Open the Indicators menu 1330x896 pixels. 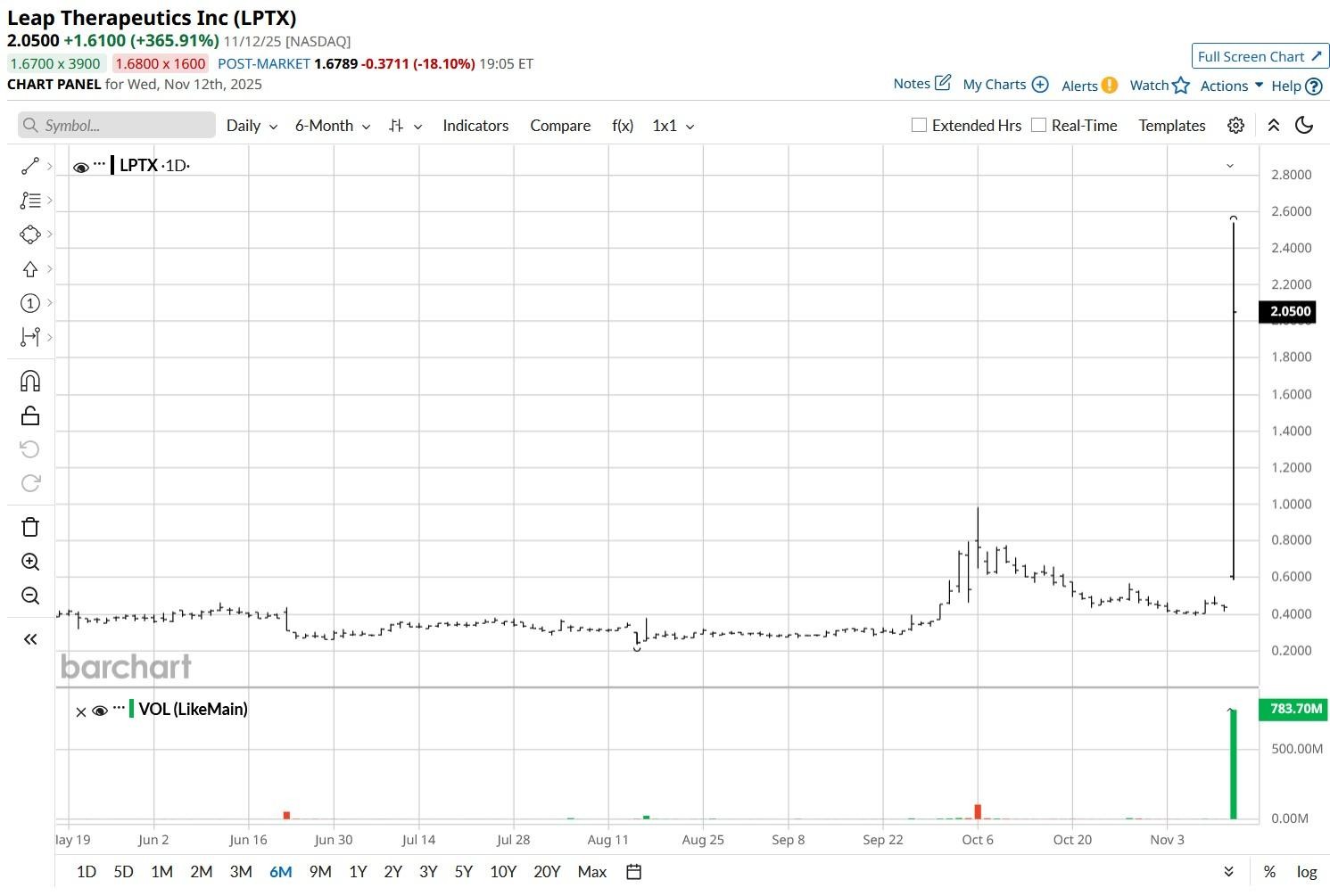click(475, 126)
